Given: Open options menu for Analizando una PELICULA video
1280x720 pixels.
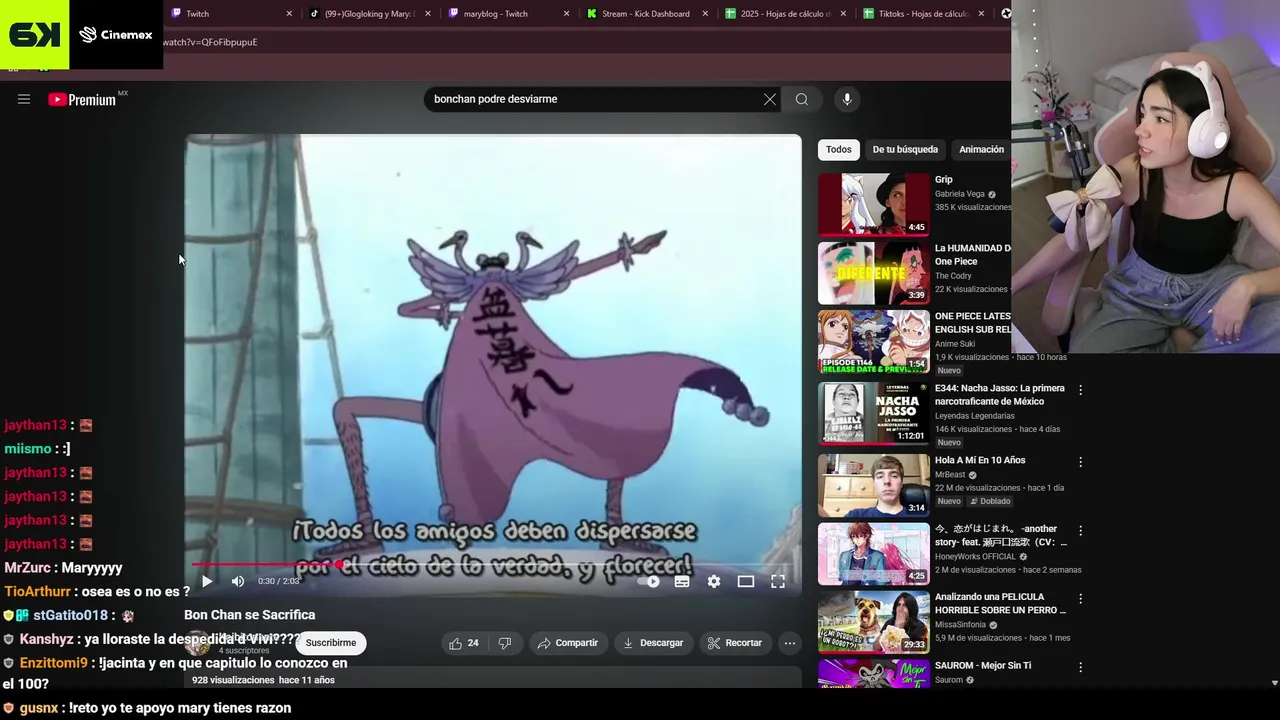Looking at the screenshot, I should [x=1080, y=598].
